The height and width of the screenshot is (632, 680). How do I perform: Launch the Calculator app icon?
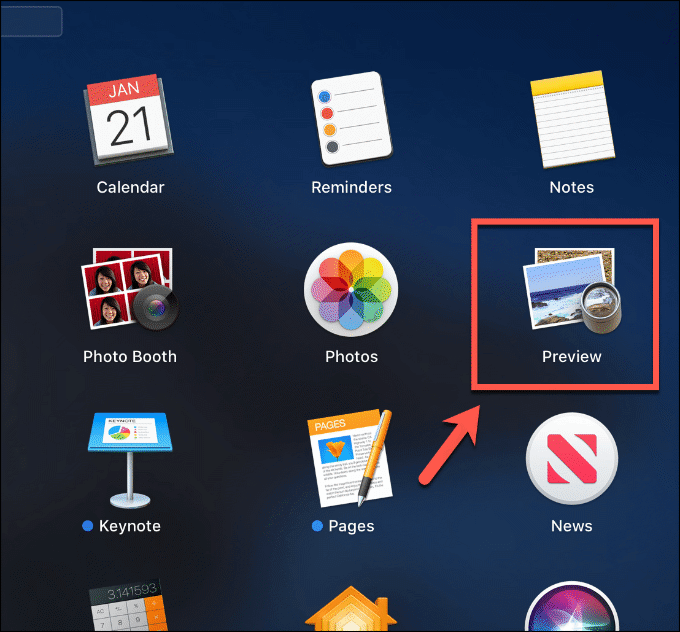click(128, 606)
